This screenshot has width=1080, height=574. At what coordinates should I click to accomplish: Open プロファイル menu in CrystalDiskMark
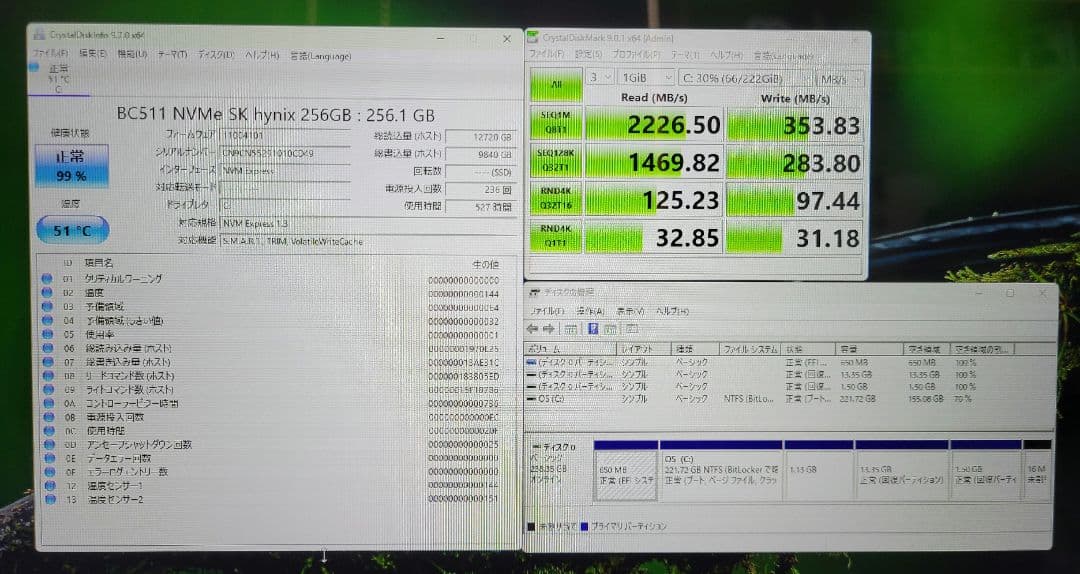(636, 54)
